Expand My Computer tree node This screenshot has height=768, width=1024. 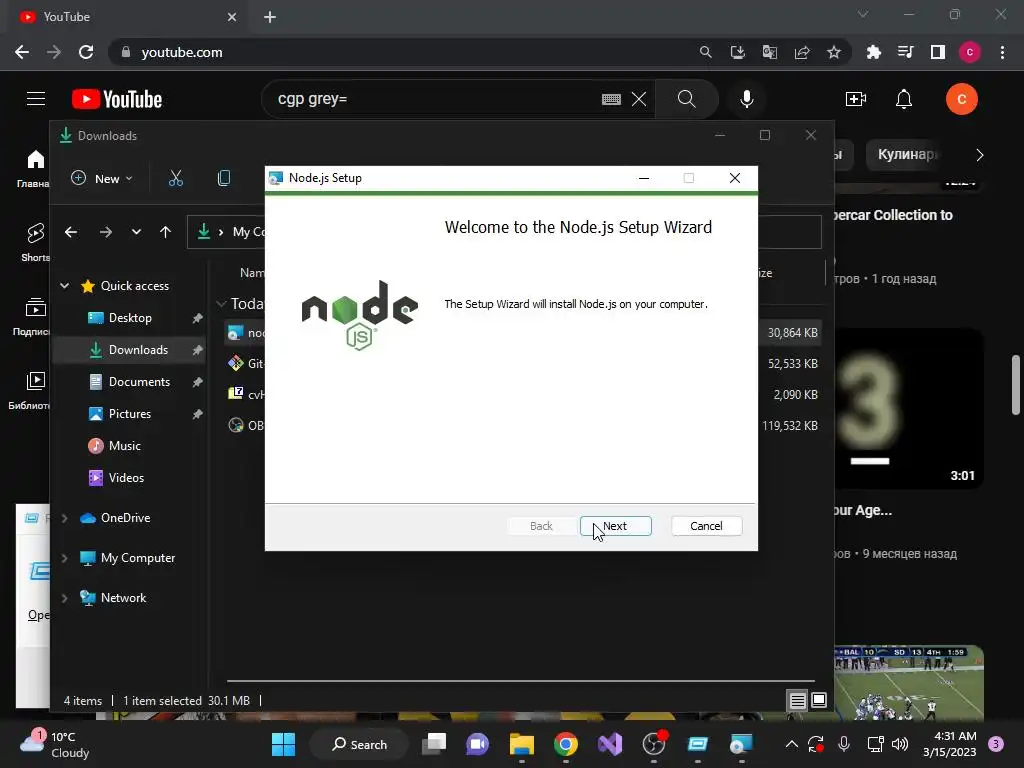[65, 558]
